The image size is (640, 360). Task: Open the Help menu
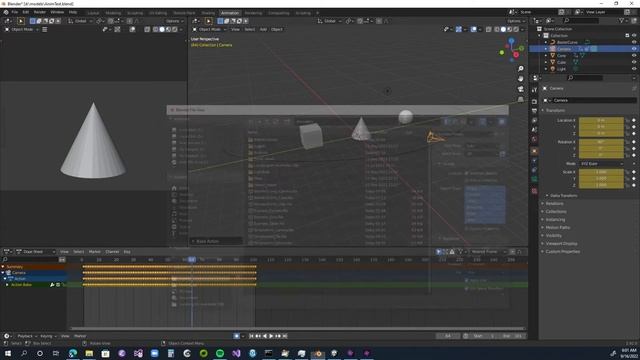(x=73, y=12)
